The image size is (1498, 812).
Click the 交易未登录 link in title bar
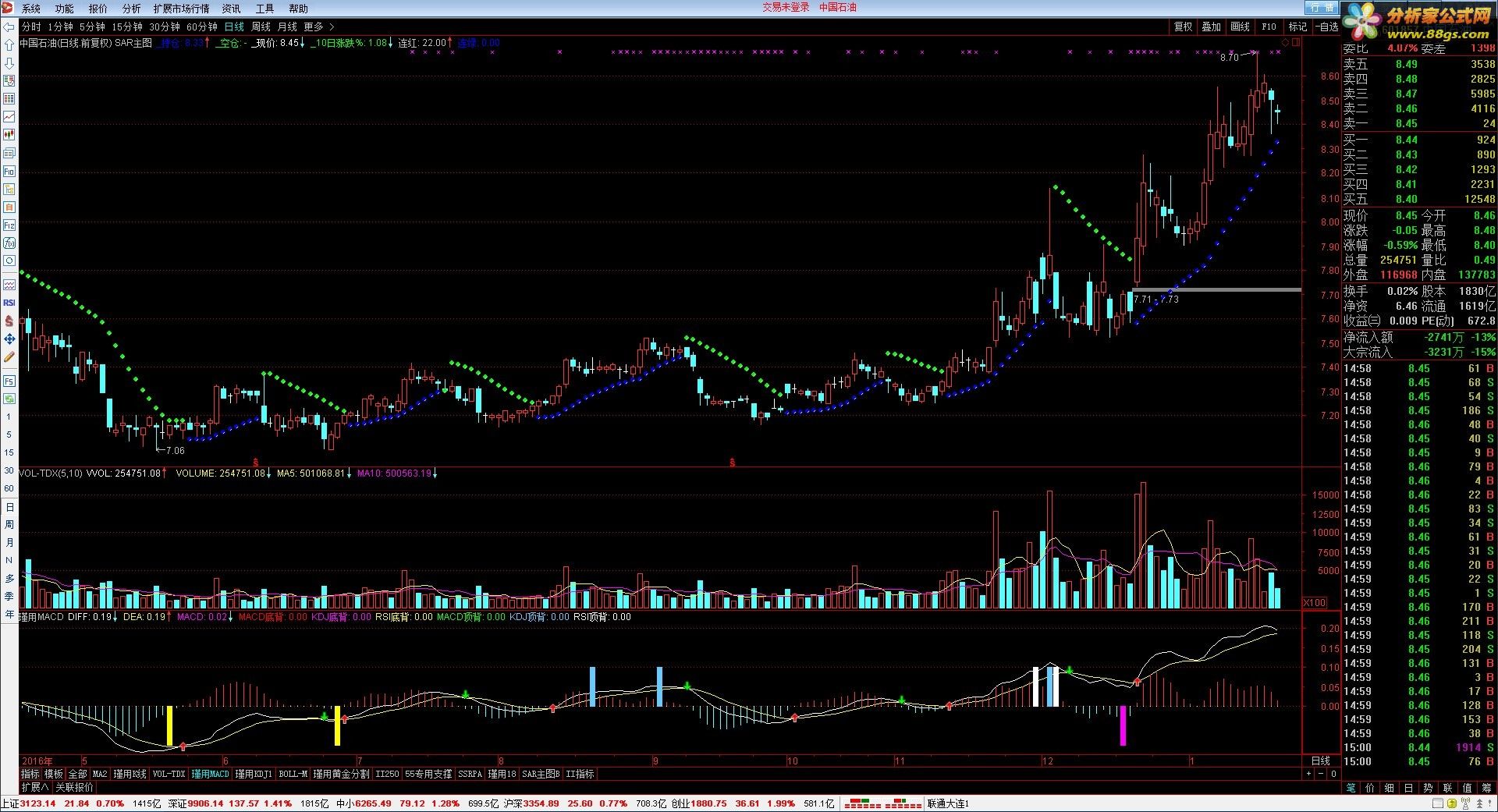point(786,7)
